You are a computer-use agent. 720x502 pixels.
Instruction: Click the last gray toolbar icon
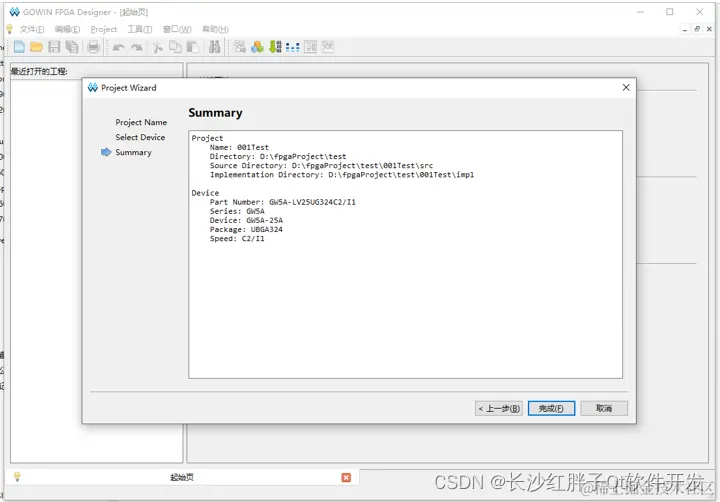[x=328, y=47]
